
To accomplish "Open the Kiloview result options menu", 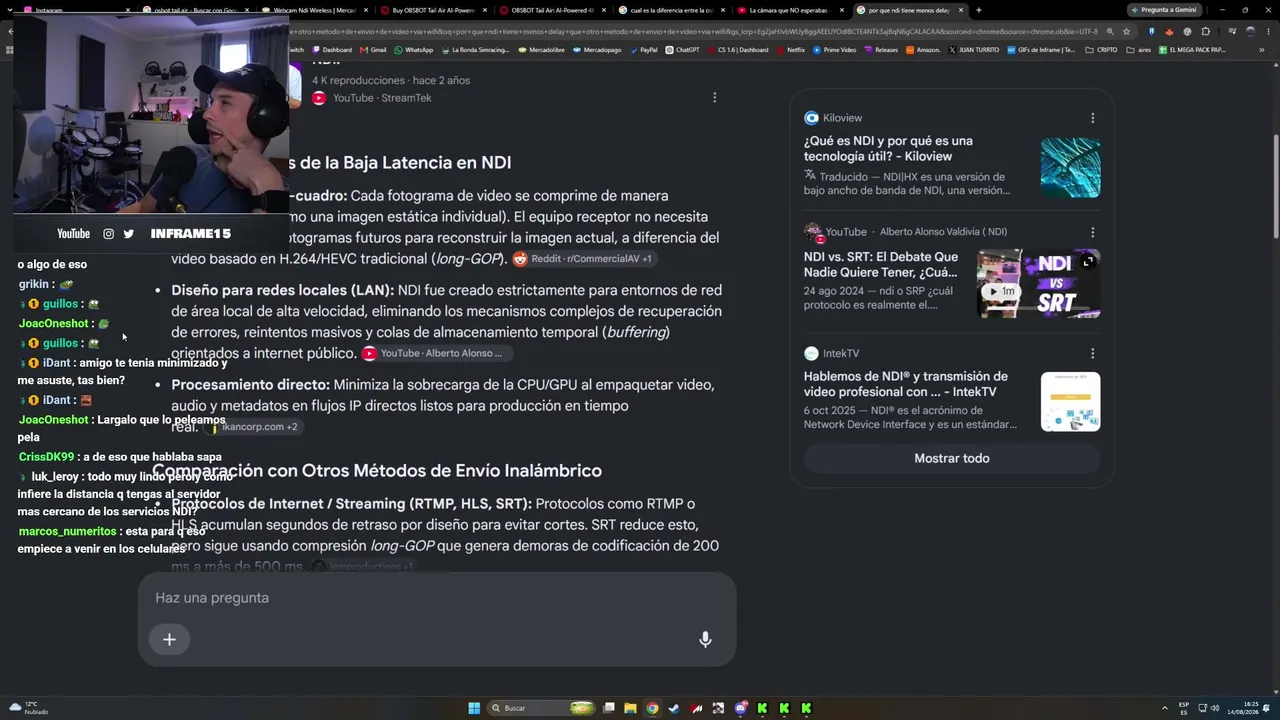I will 1092,118.
